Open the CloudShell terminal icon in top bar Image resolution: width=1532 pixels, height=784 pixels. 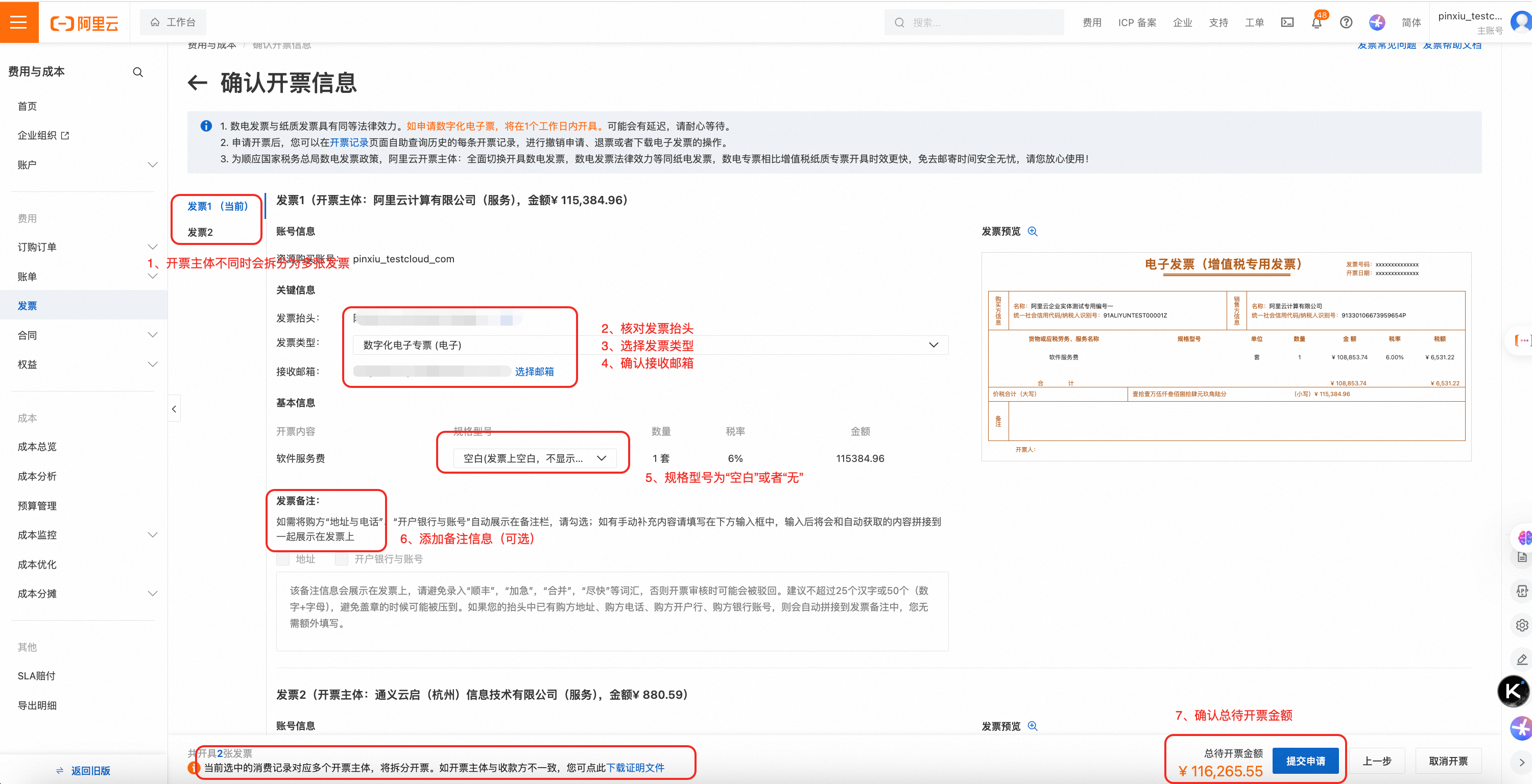1287,22
